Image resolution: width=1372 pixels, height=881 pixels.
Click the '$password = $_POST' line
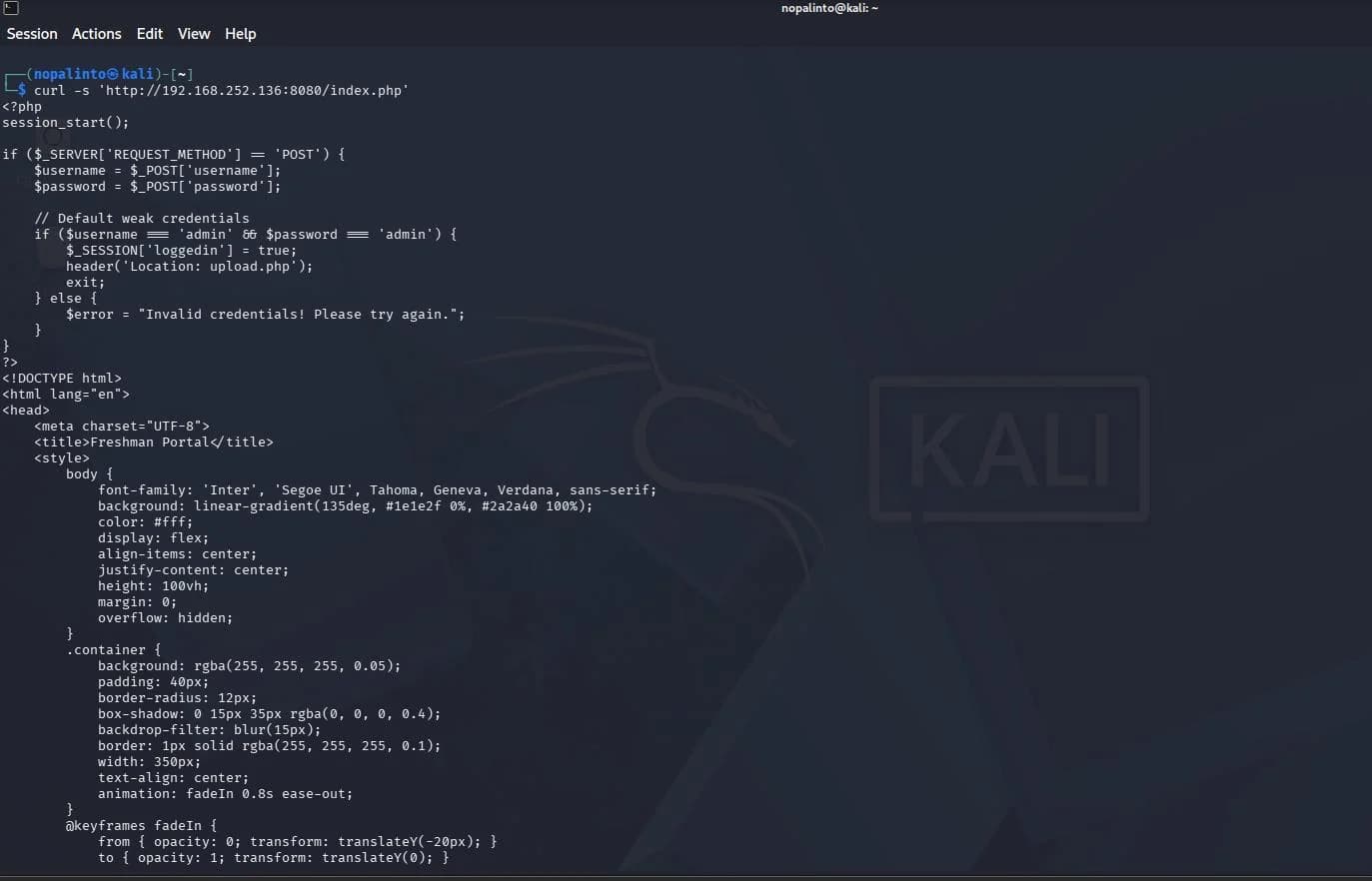[158, 186]
